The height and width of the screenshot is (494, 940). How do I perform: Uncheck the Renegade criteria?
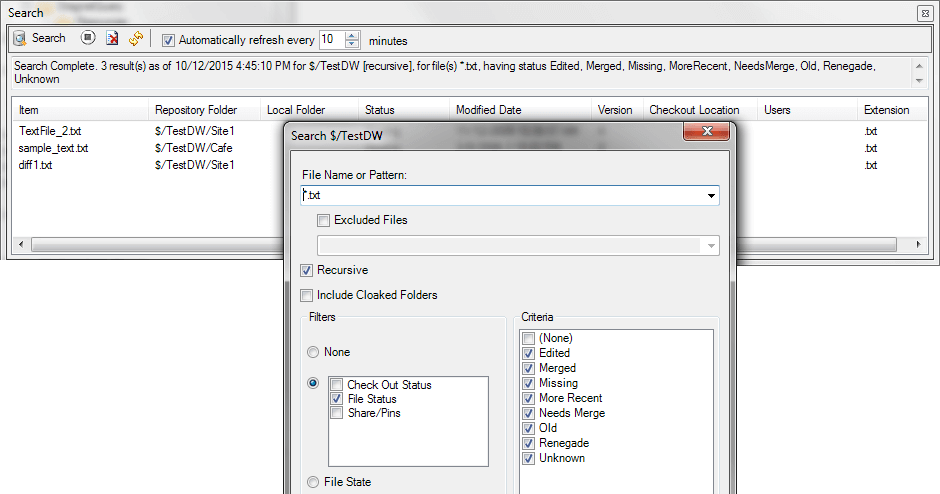pos(528,443)
